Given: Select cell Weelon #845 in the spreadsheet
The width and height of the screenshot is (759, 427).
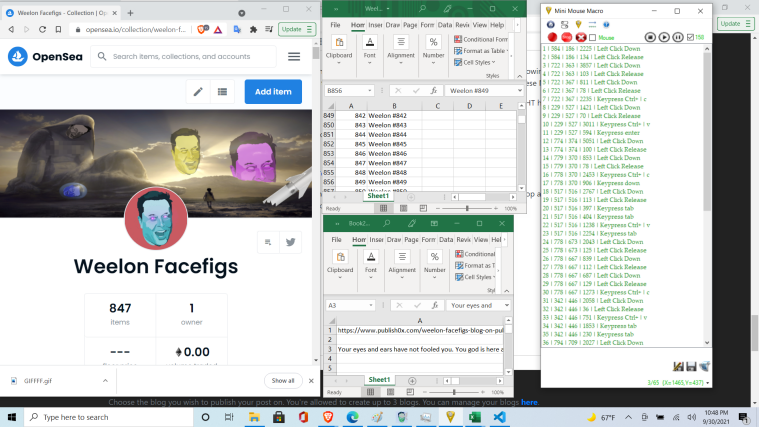Looking at the screenshot, I should (394, 144).
